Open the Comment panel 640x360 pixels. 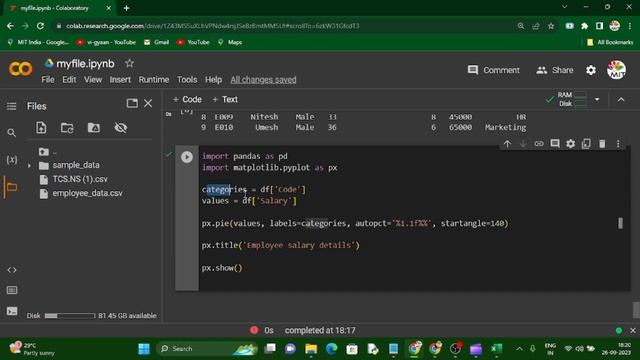click(493, 70)
